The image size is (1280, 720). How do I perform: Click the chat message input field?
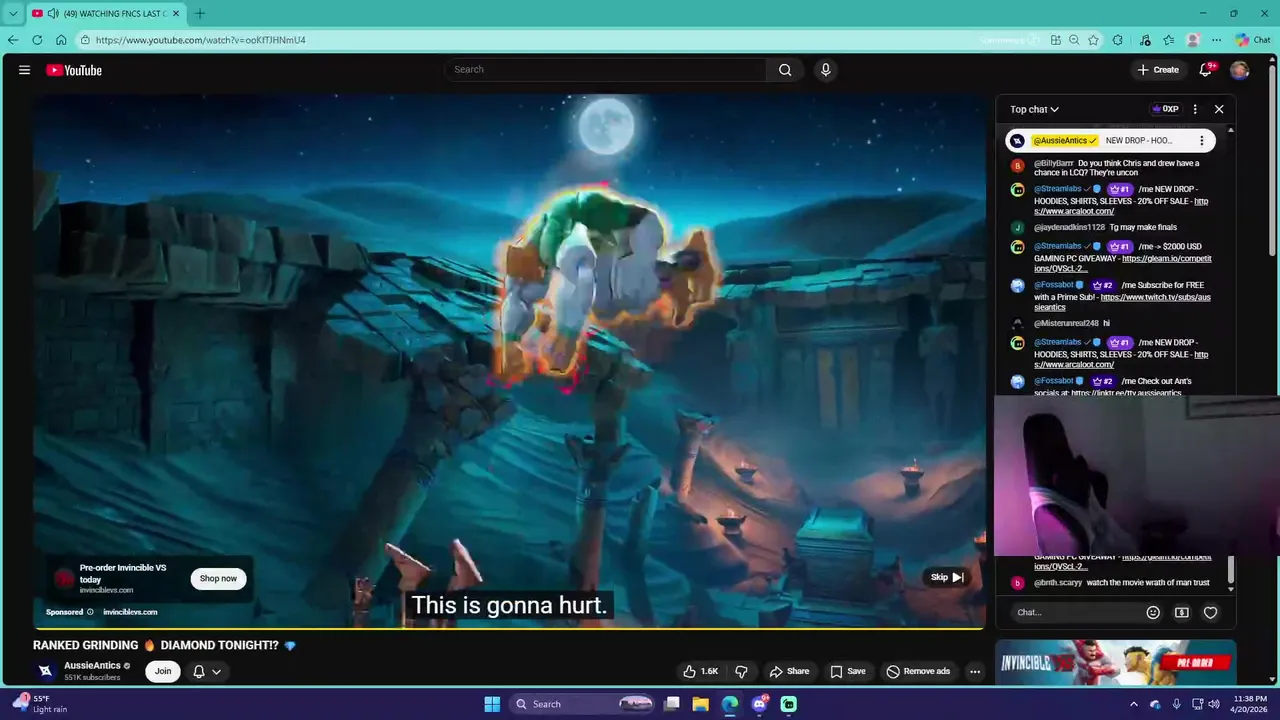[1075, 612]
